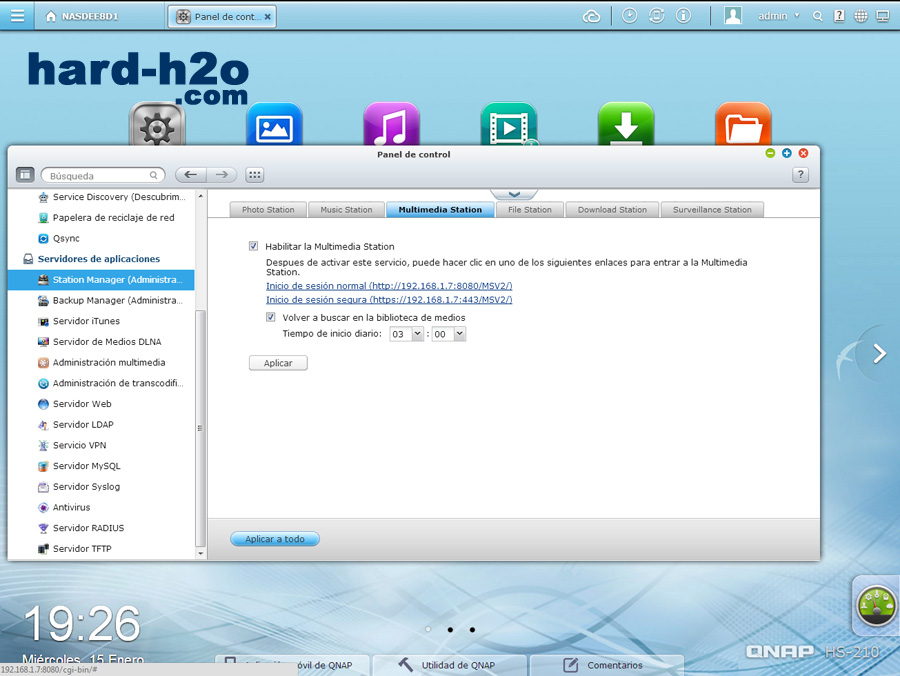Switch to the Download Station tab

612,209
